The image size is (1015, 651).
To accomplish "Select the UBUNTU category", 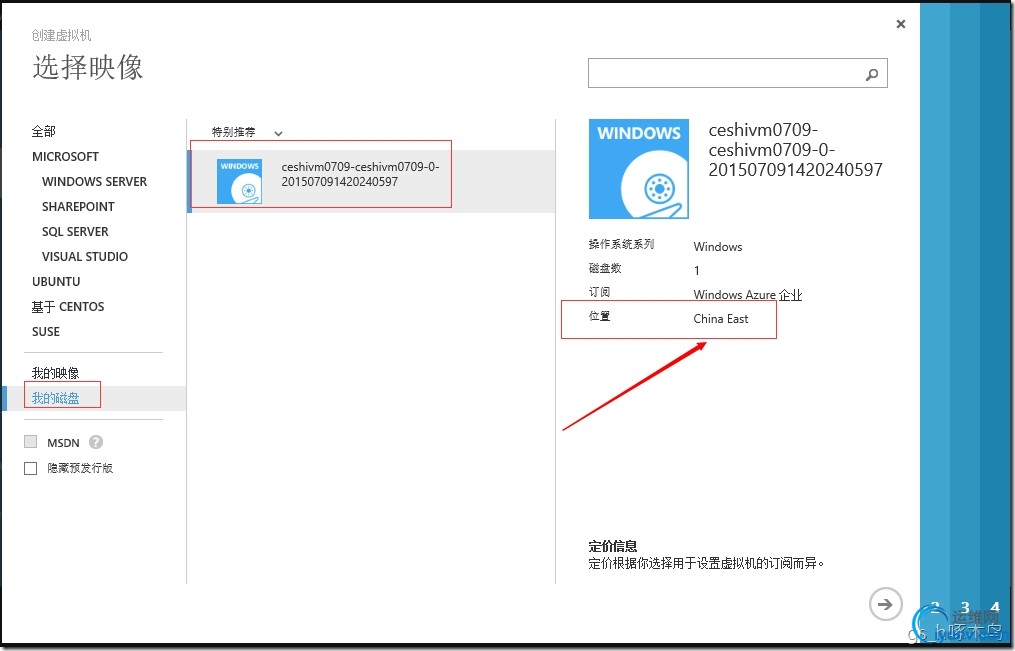I will coord(56,281).
